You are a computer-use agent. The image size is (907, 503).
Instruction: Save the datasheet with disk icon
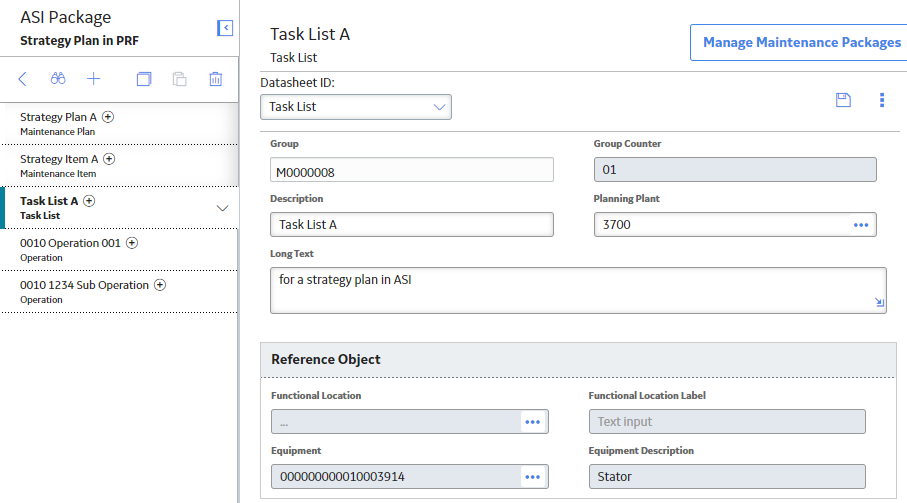point(843,100)
